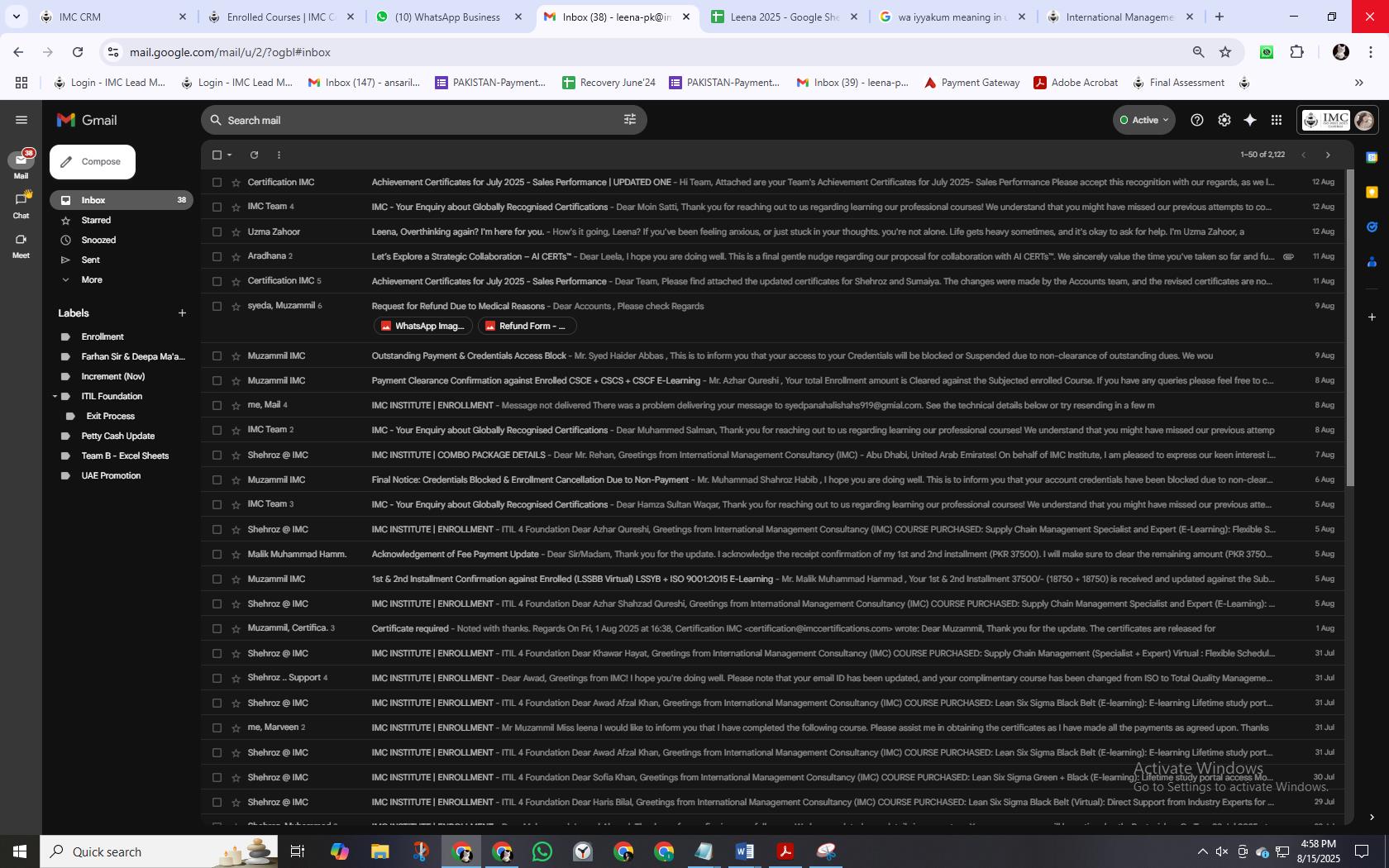This screenshot has width=1389, height=868.
Task: Open Gmail Settings gear icon
Action: pos(1224,120)
